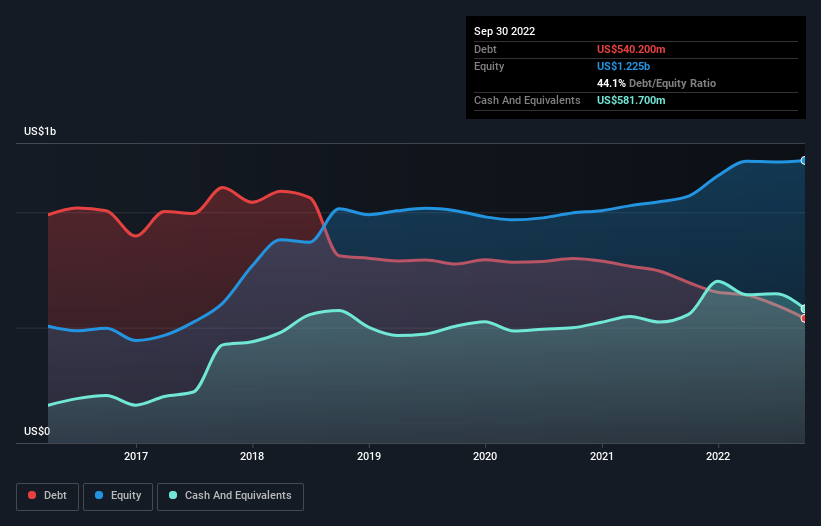Click the US$581.700m cash value
Screen dimensions: 821x526
pyautogui.click(x=631, y=100)
